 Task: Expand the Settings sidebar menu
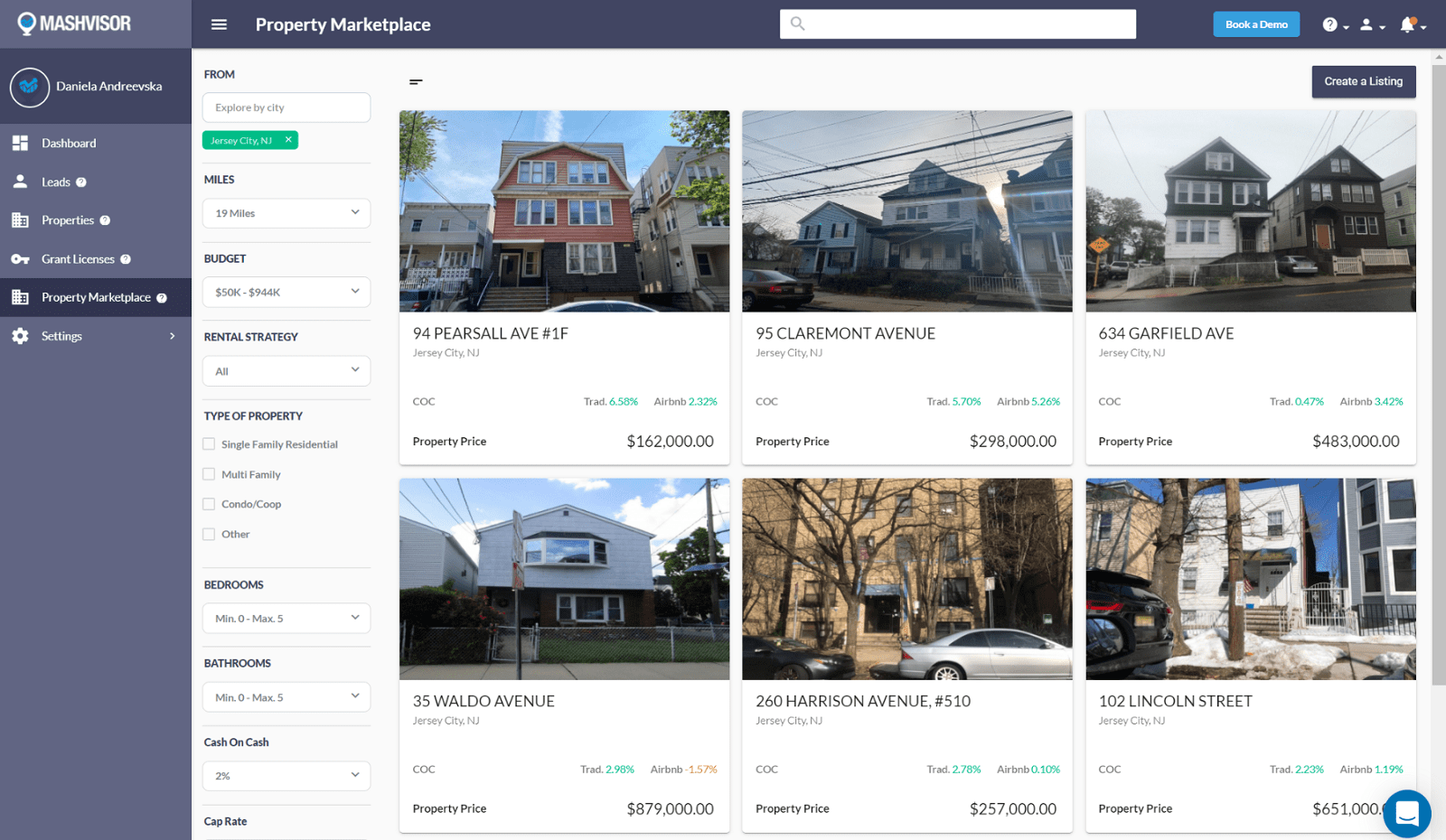61,335
